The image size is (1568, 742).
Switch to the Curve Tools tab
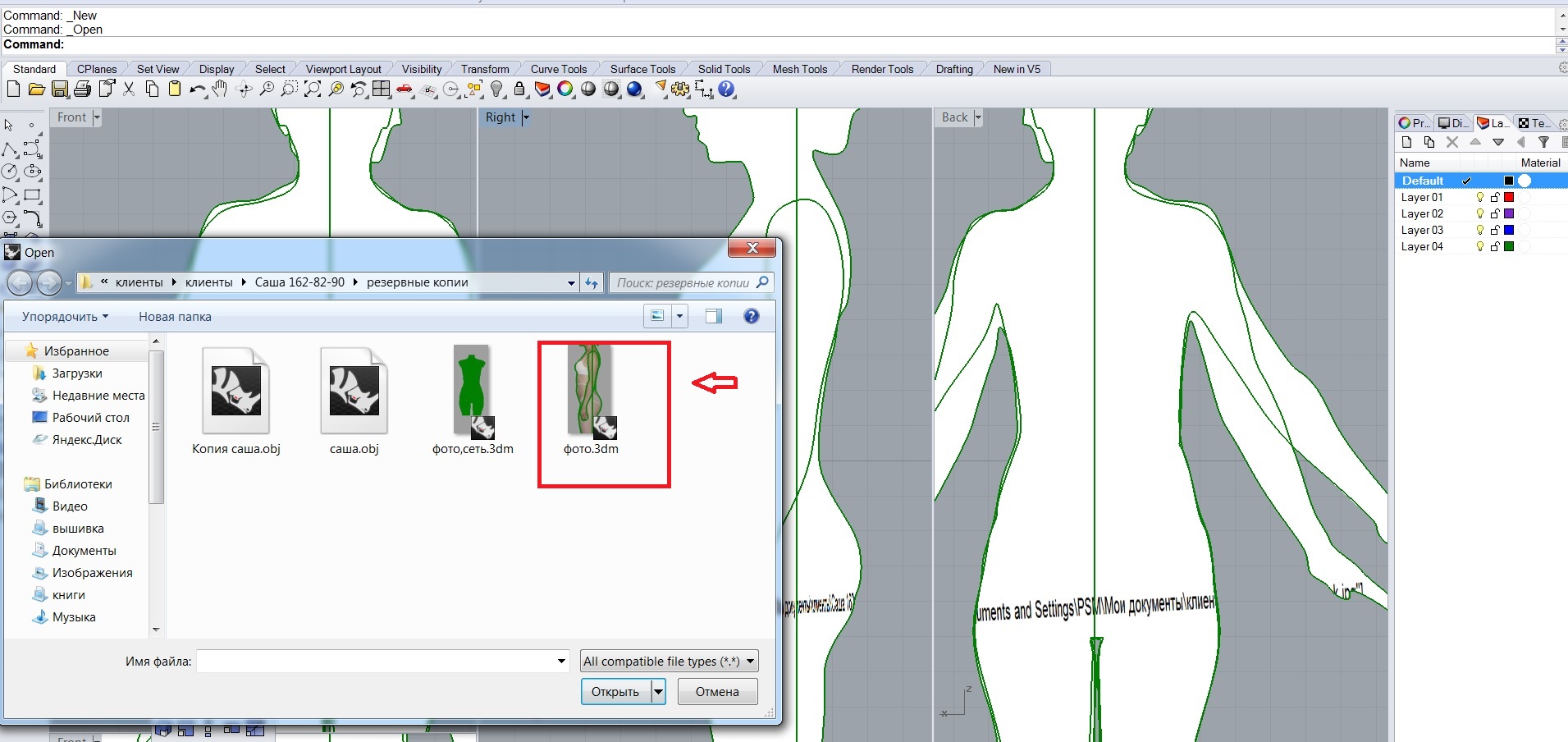pyautogui.click(x=559, y=69)
